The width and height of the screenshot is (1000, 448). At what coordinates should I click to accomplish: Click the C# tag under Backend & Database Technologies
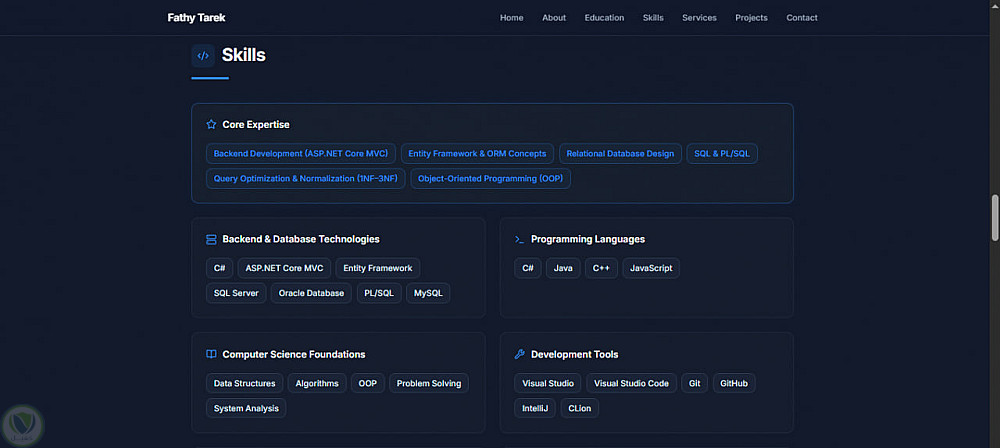[x=219, y=268]
